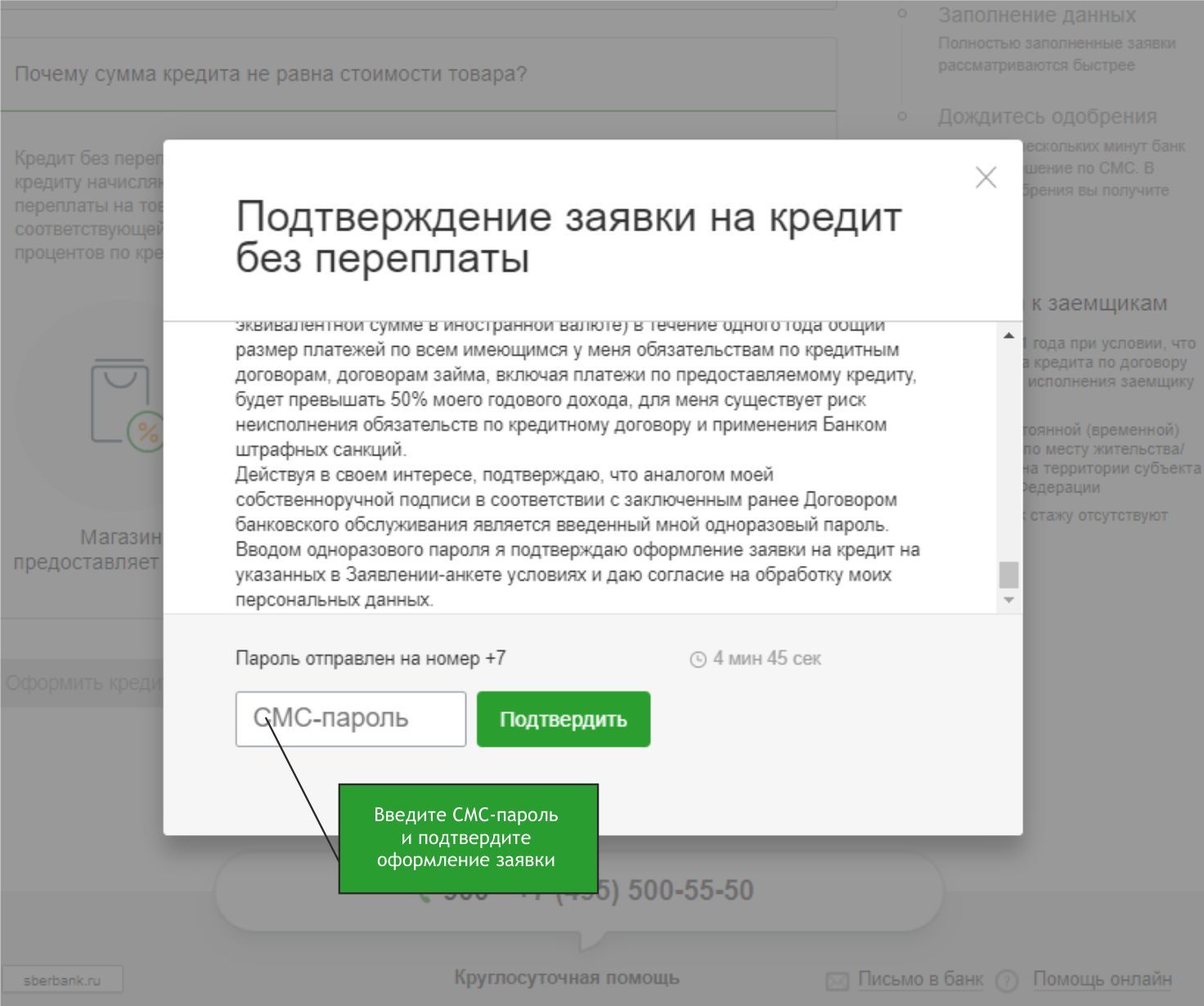The height and width of the screenshot is (1006, 1204).
Task: Click the СМС-пароль input field
Action: tap(351, 719)
